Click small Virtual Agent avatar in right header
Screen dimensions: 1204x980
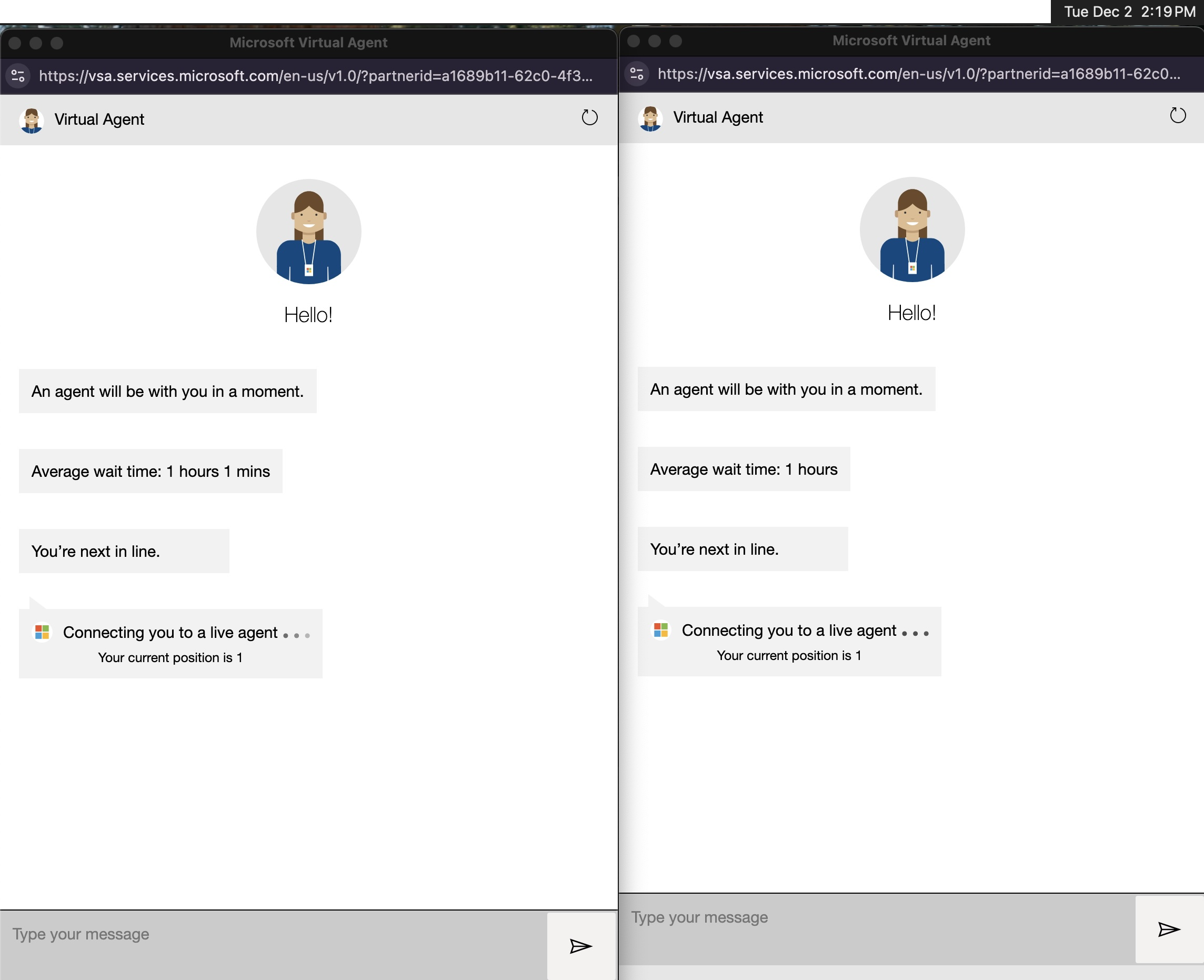[x=650, y=118]
